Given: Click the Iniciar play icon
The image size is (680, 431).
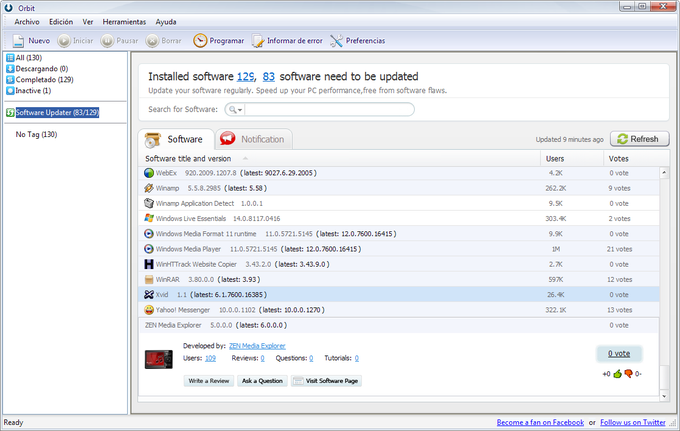Looking at the screenshot, I should (x=64, y=41).
